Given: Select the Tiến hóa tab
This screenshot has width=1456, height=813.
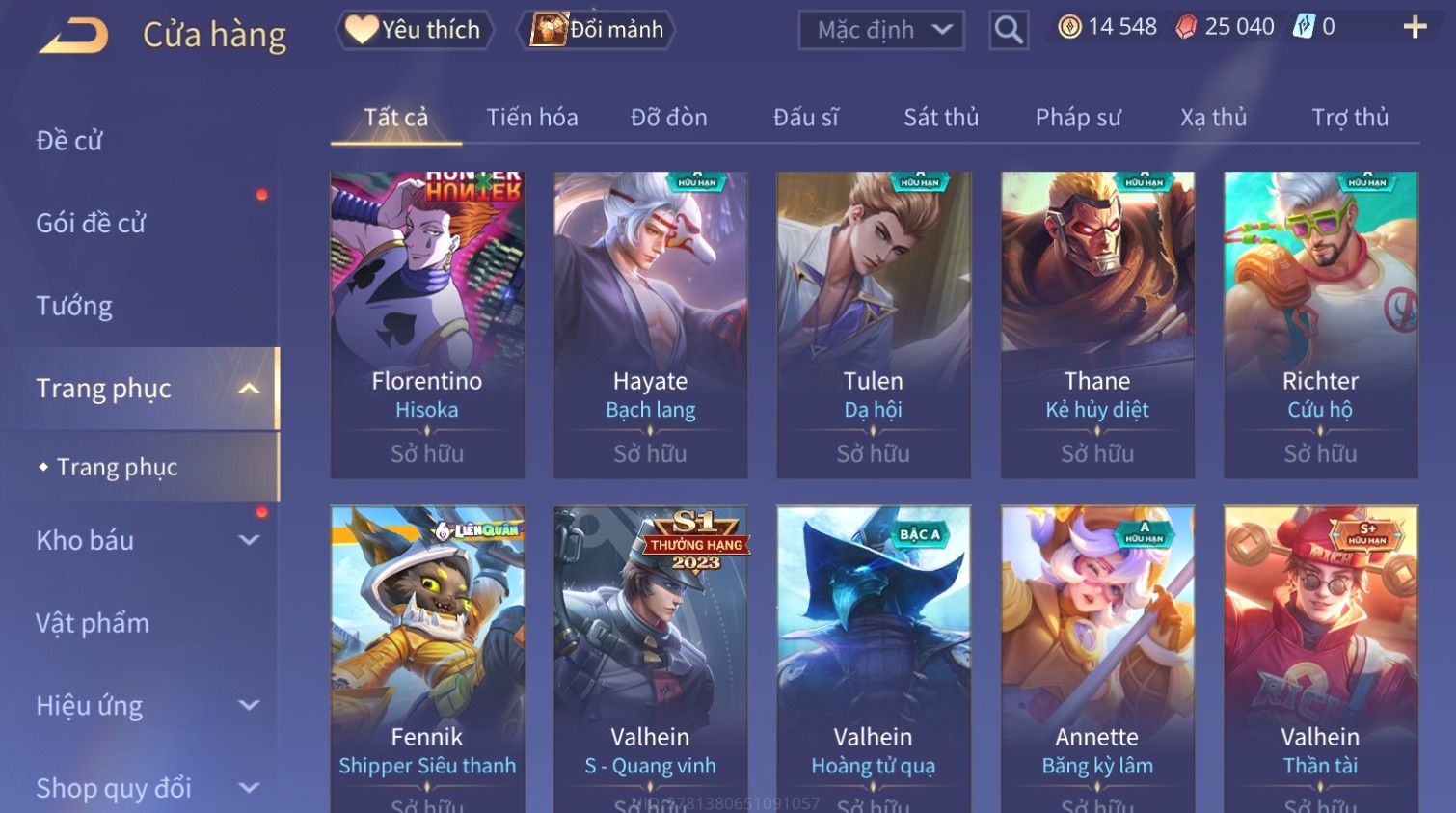Looking at the screenshot, I should pyautogui.click(x=532, y=118).
